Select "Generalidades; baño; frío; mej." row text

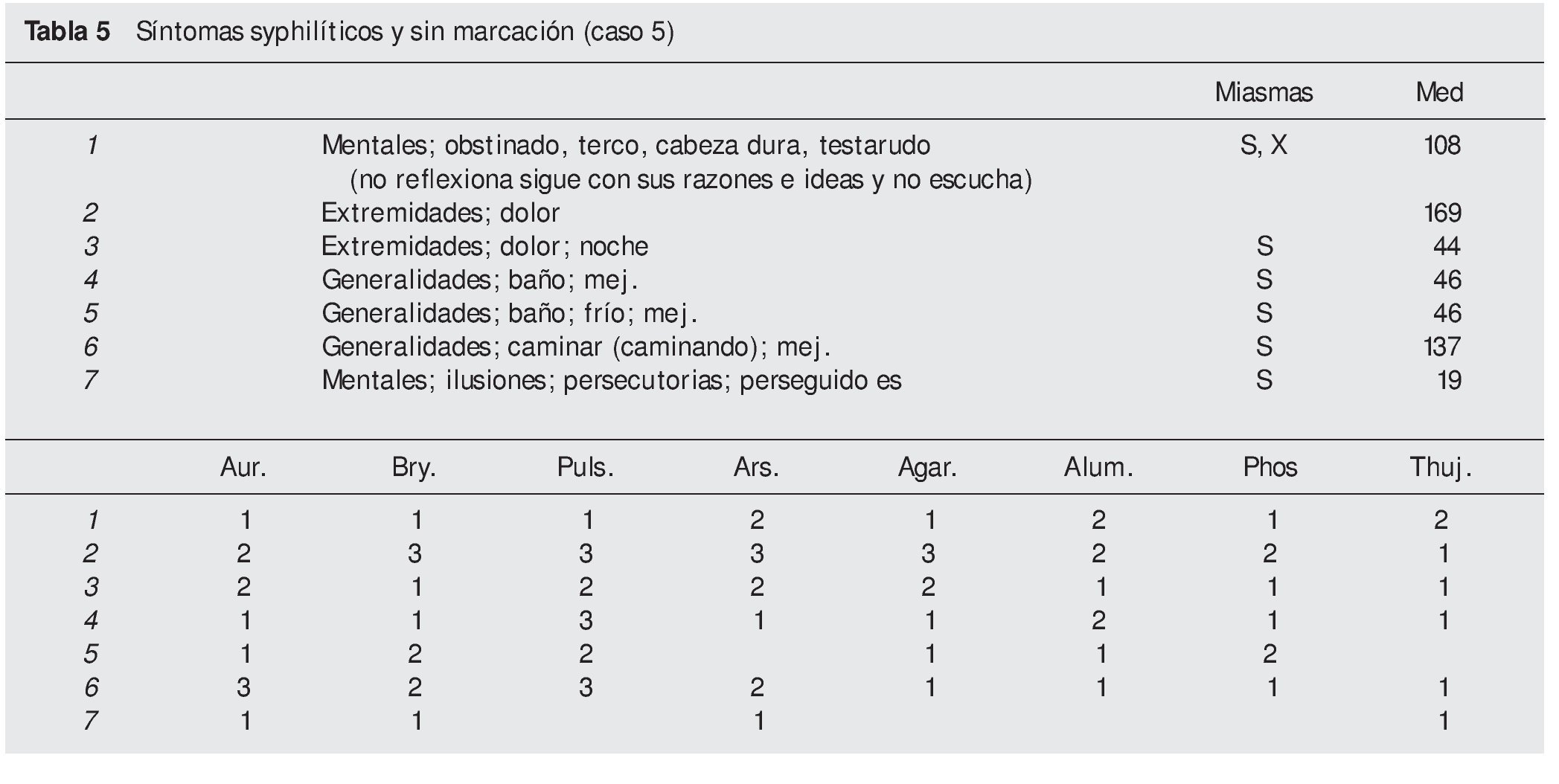[x=509, y=313]
